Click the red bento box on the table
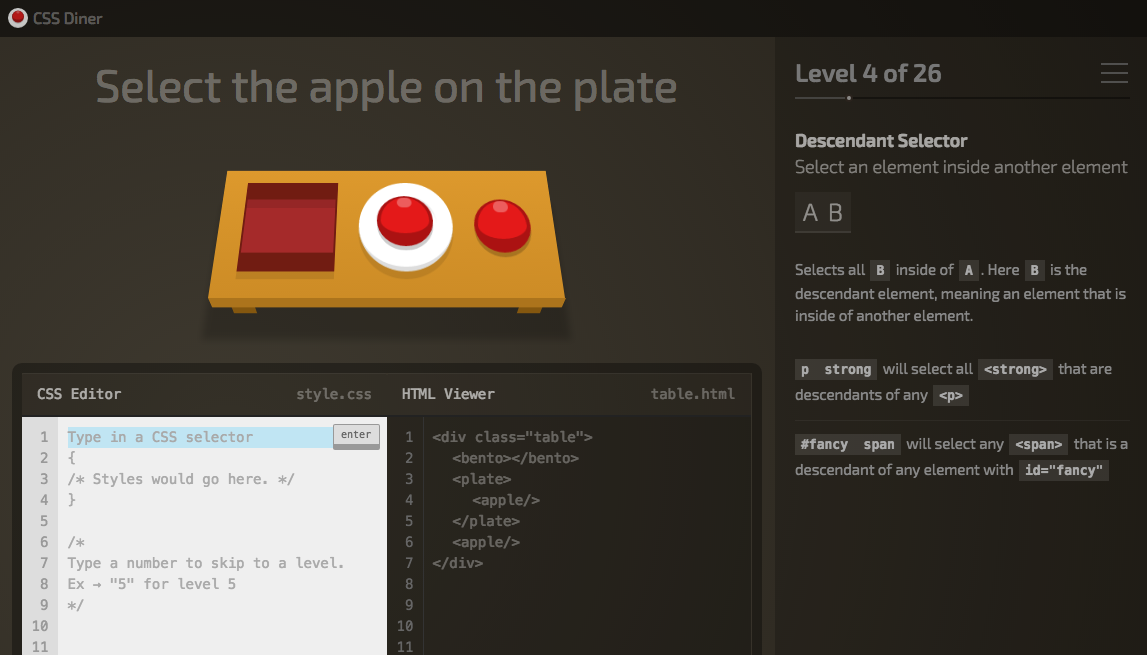 pyautogui.click(x=287, y=228)
